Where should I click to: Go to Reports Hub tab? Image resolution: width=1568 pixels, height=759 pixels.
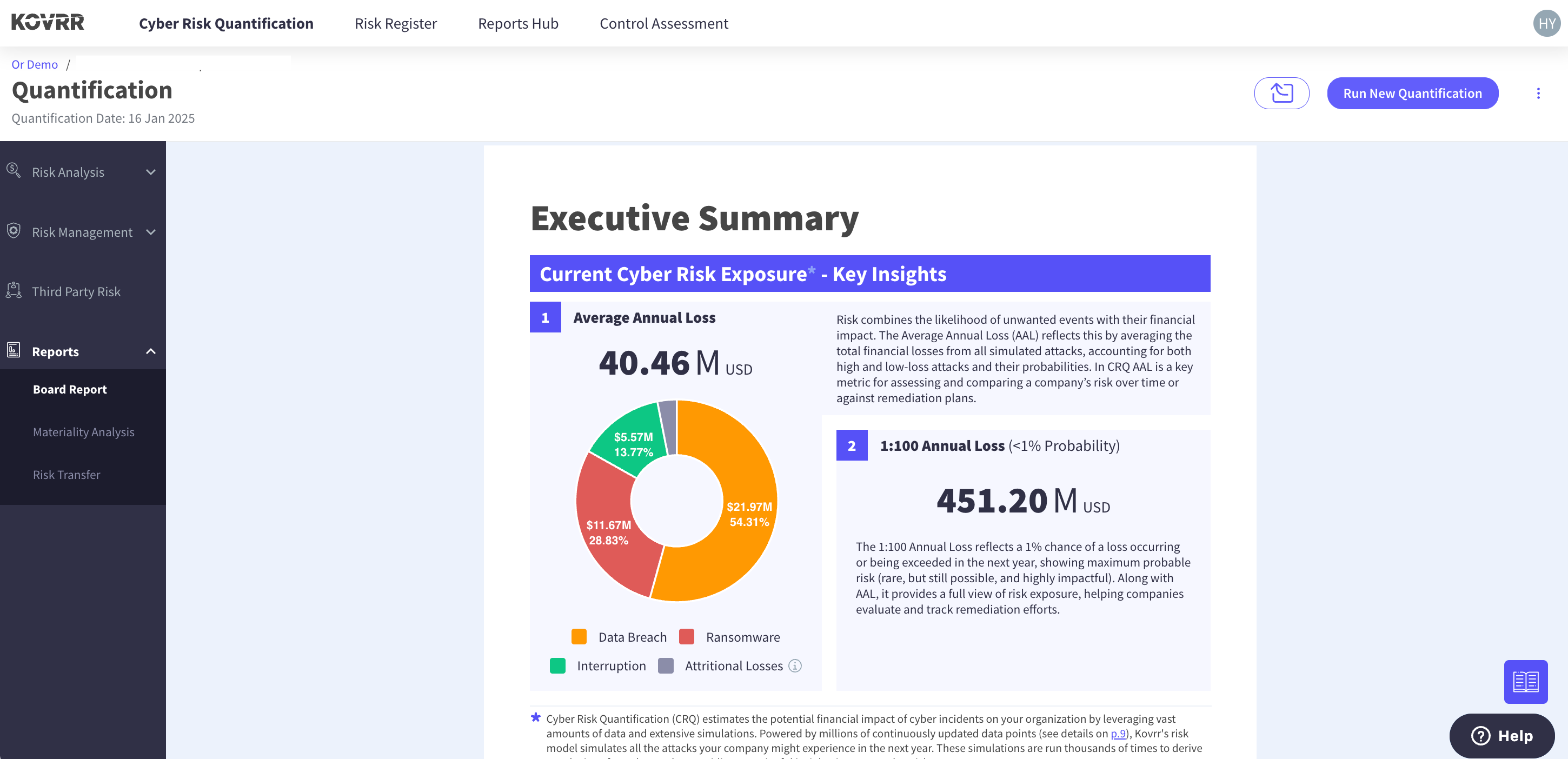518,23
